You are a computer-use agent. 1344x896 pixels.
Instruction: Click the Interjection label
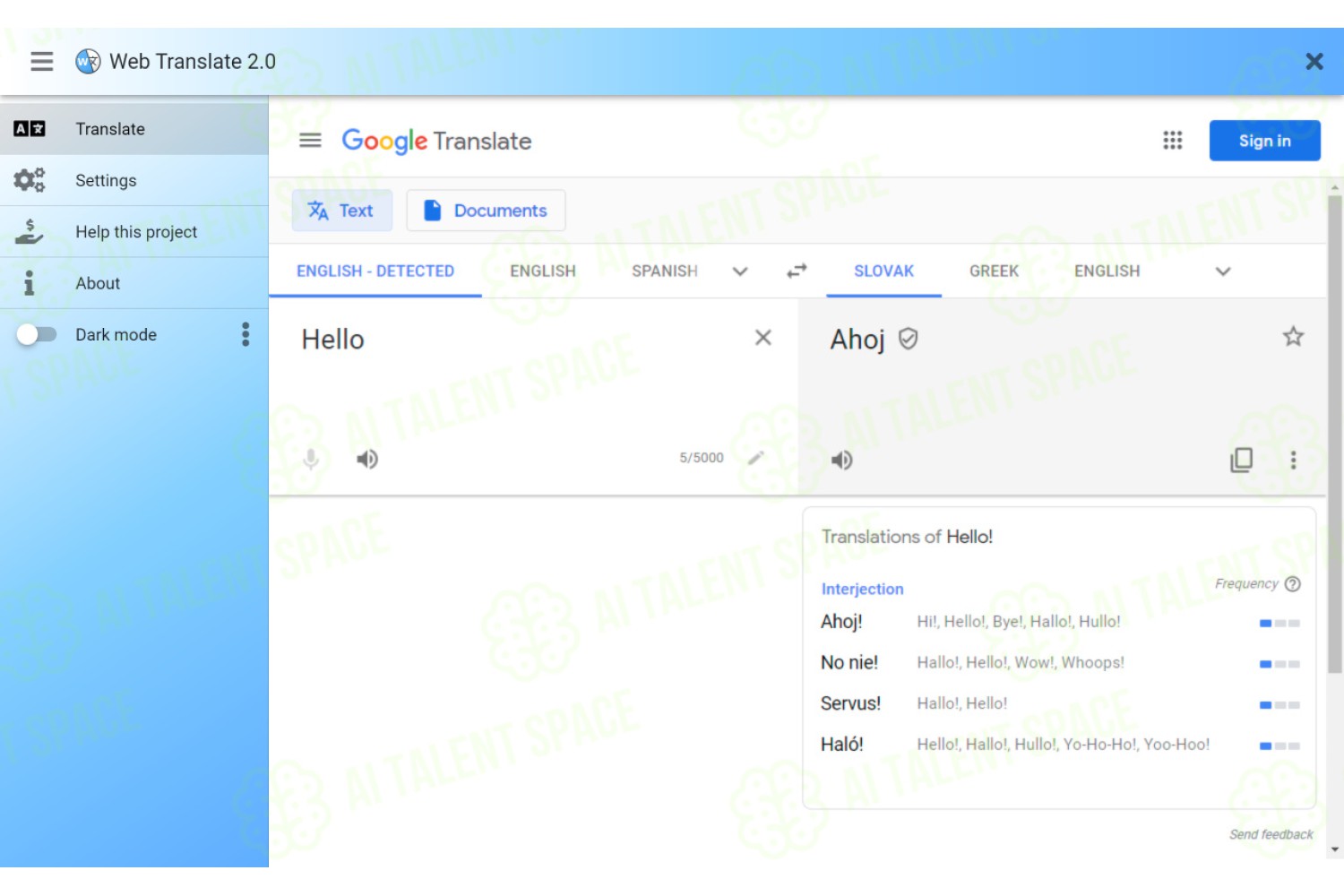862,589
